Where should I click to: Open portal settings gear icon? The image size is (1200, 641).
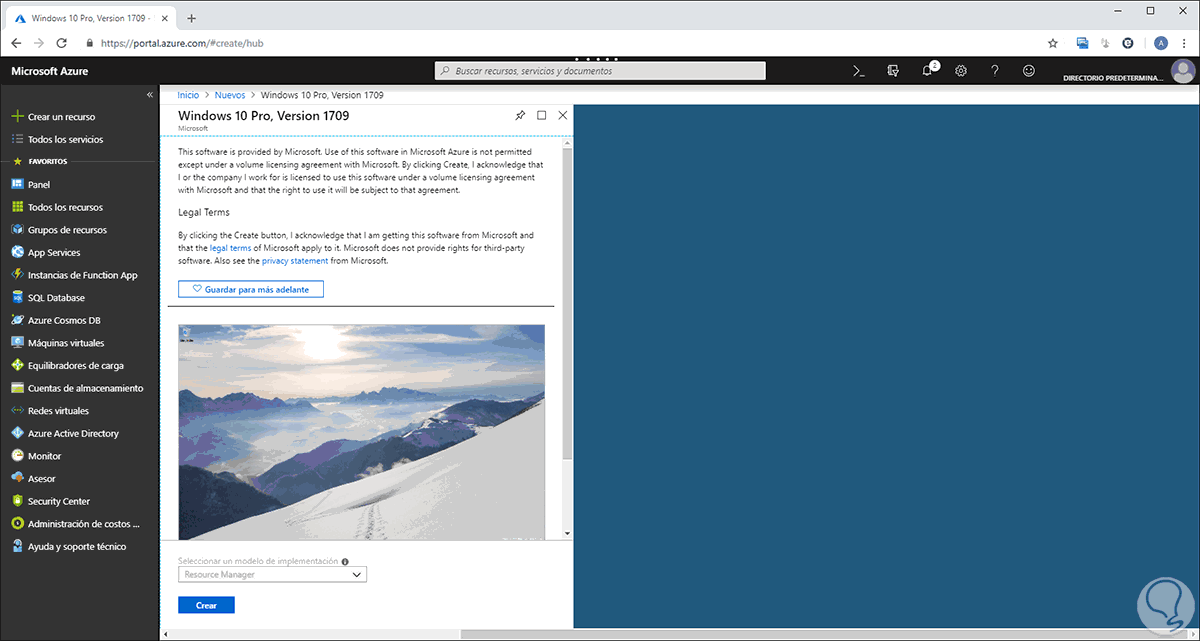click(961, 71)
